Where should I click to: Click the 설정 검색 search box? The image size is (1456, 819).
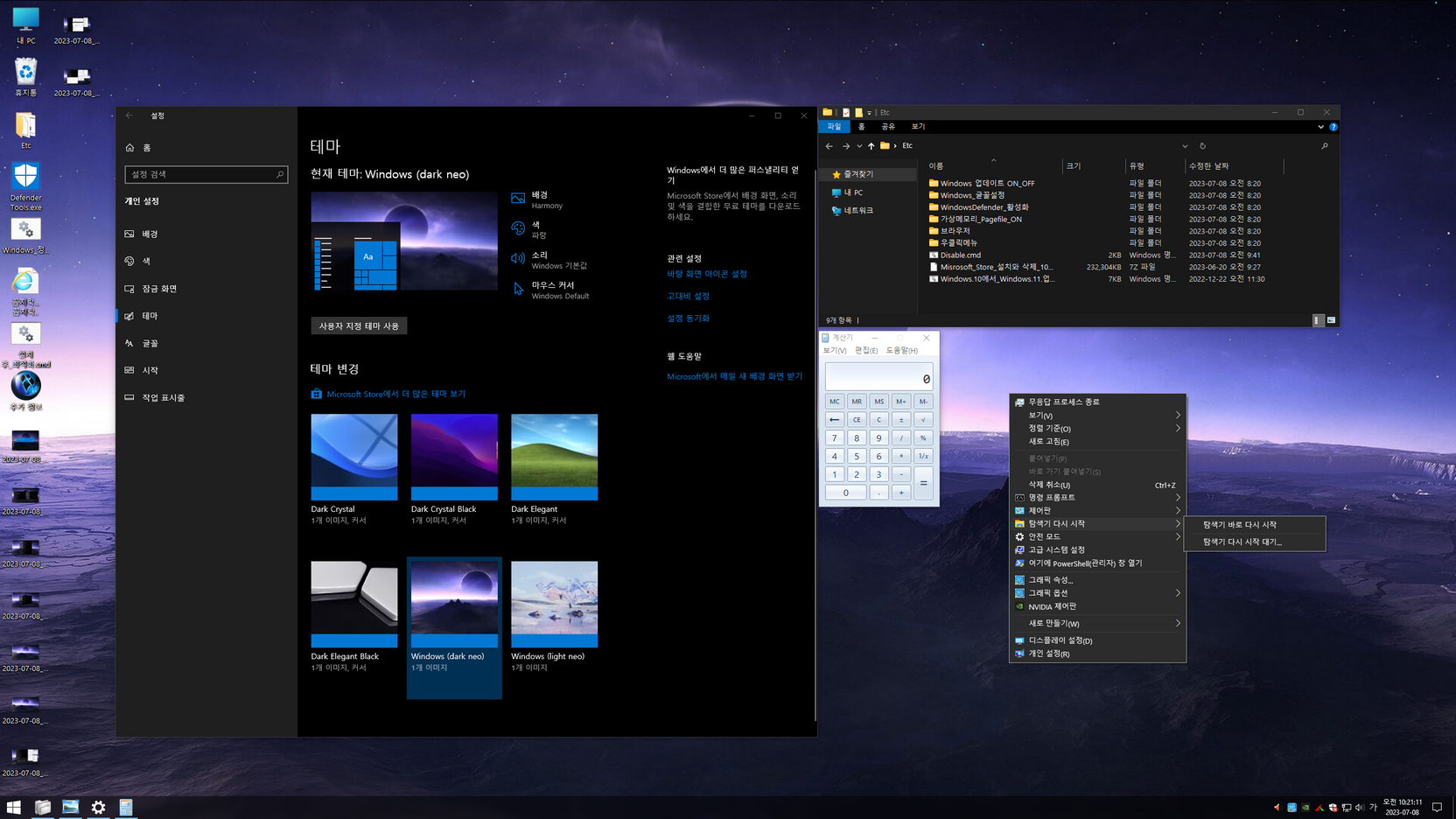coord(206,174)
